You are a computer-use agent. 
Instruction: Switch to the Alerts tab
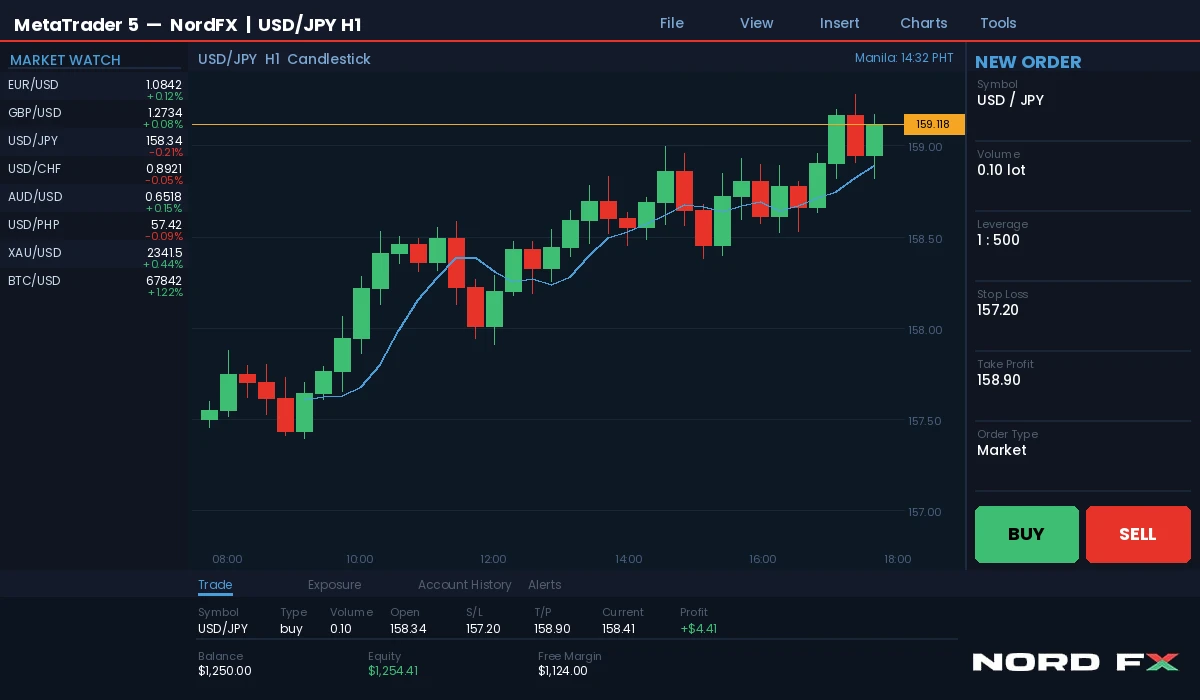(x=545, y=585)
